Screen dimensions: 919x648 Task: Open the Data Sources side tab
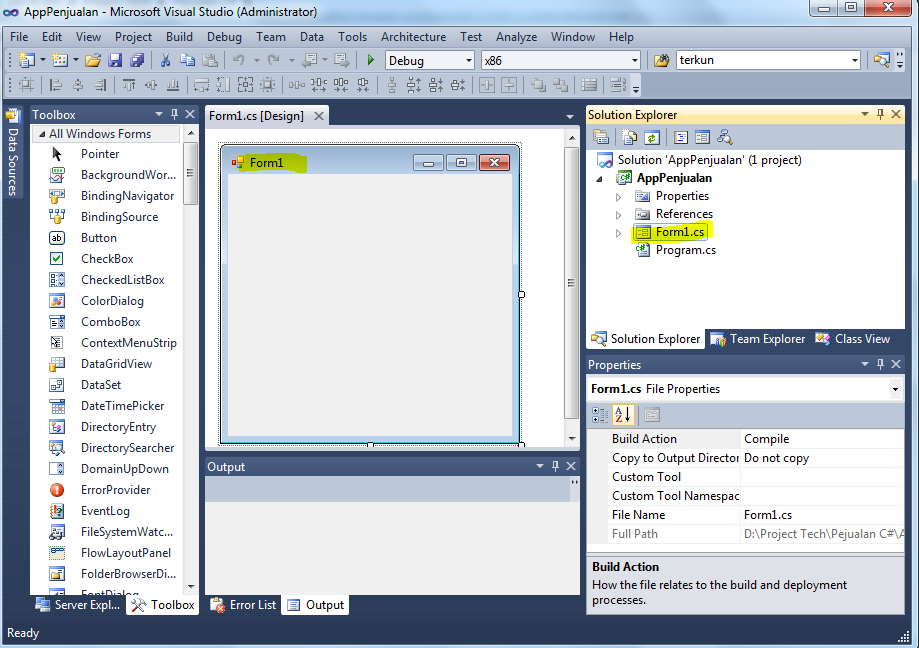[12, 154]
